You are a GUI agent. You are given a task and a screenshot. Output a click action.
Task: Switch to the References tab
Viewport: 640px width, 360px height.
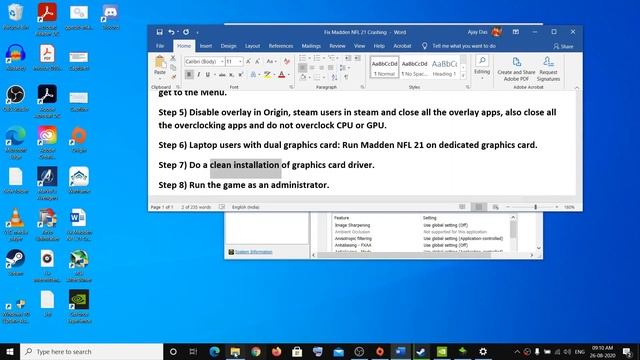point(281,46)
